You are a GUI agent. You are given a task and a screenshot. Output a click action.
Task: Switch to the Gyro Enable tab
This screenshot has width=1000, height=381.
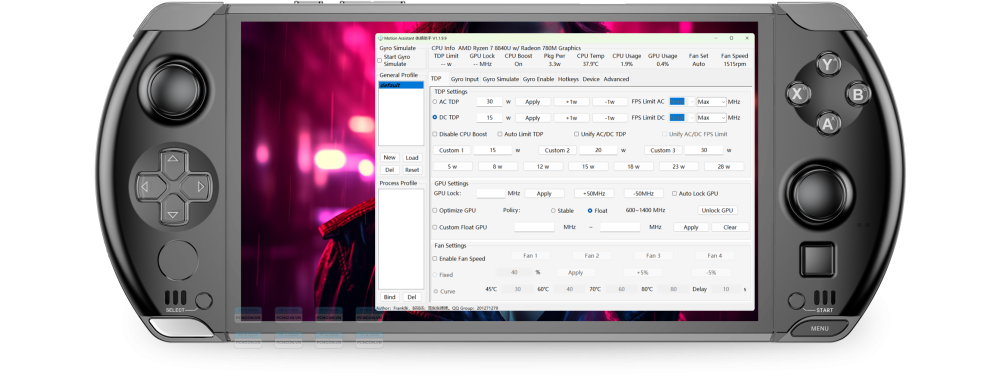pos(538,79)
